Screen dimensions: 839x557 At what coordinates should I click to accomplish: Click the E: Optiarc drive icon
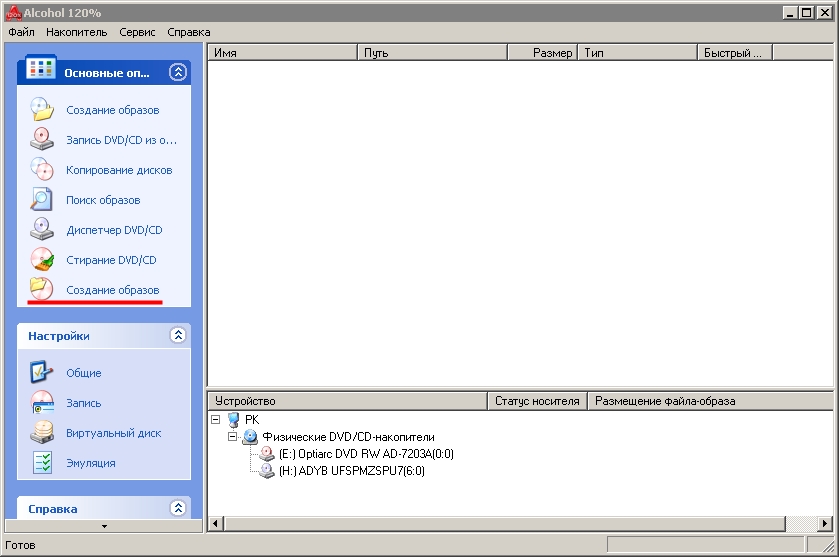(x=266, y=454)
